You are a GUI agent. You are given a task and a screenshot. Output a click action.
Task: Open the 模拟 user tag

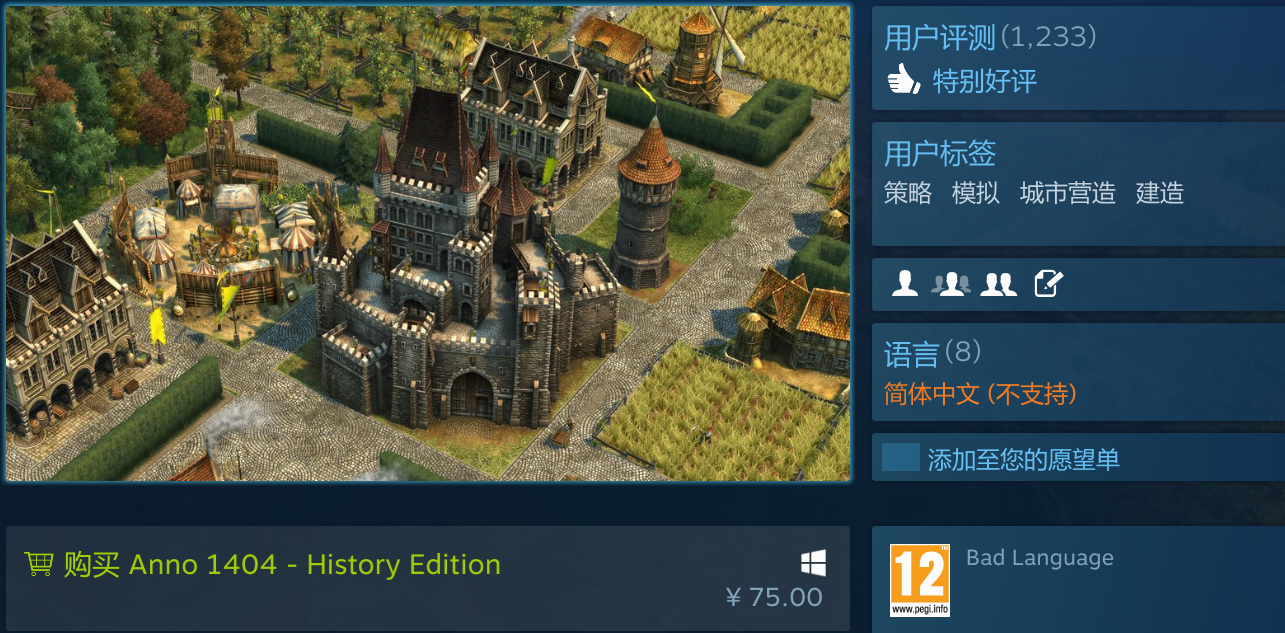(976, 193)
